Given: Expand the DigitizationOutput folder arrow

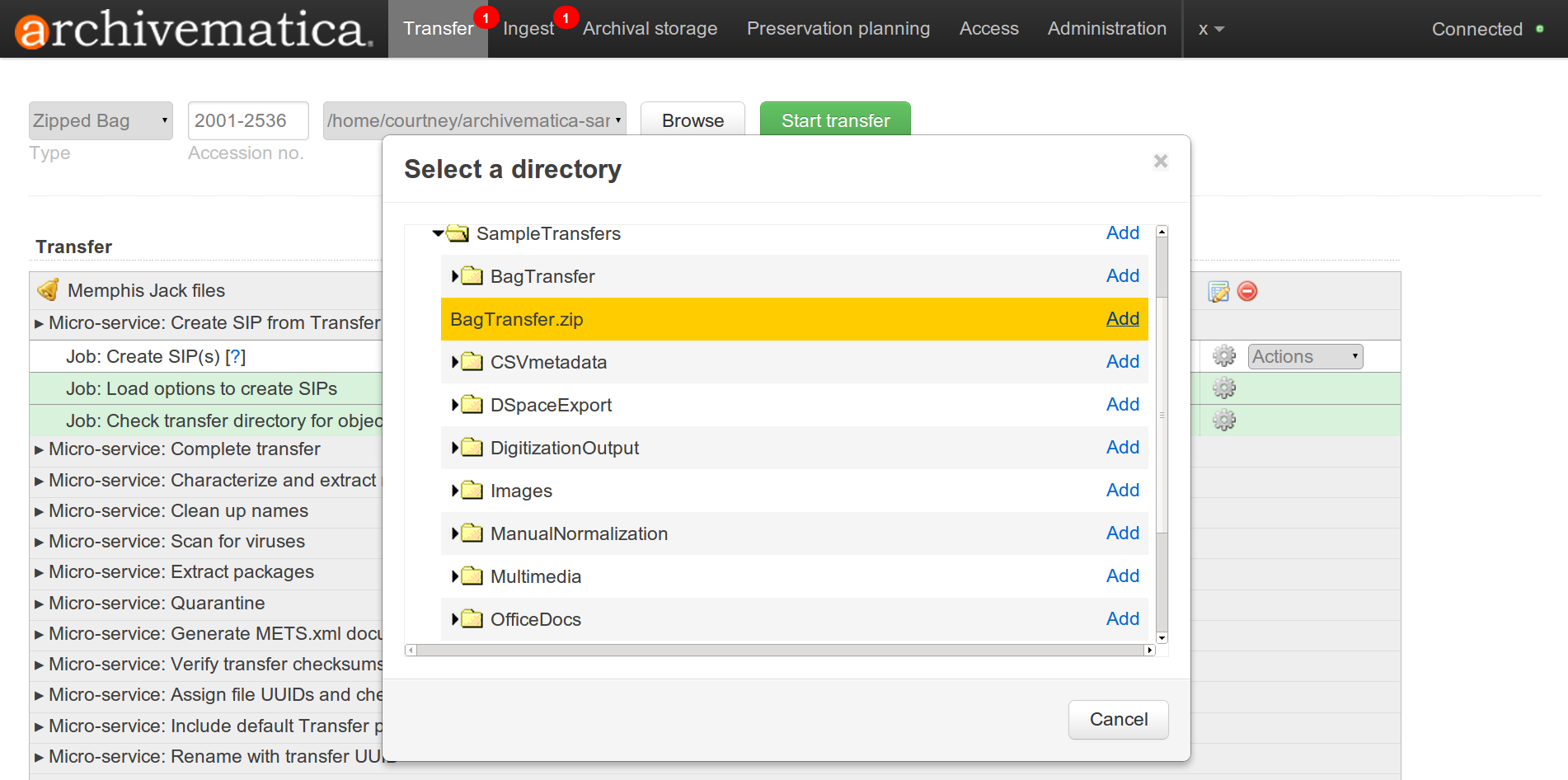Looking at the screenshot, I should 454,448.
